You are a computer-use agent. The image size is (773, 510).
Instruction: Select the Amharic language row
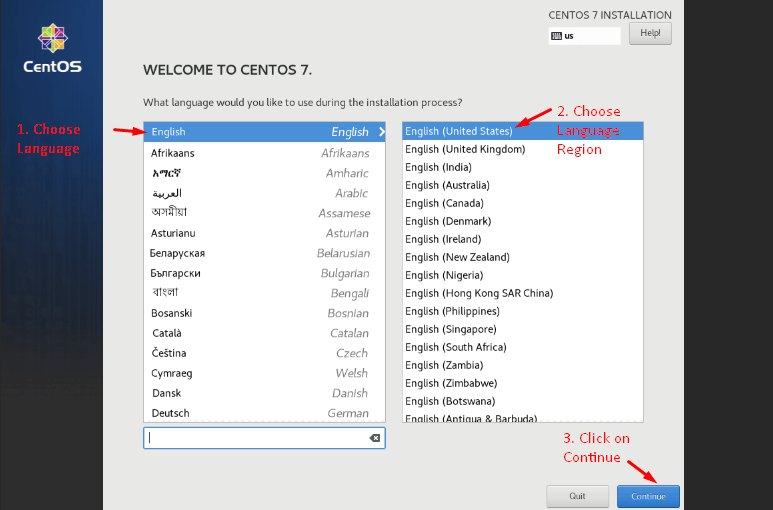264,173
